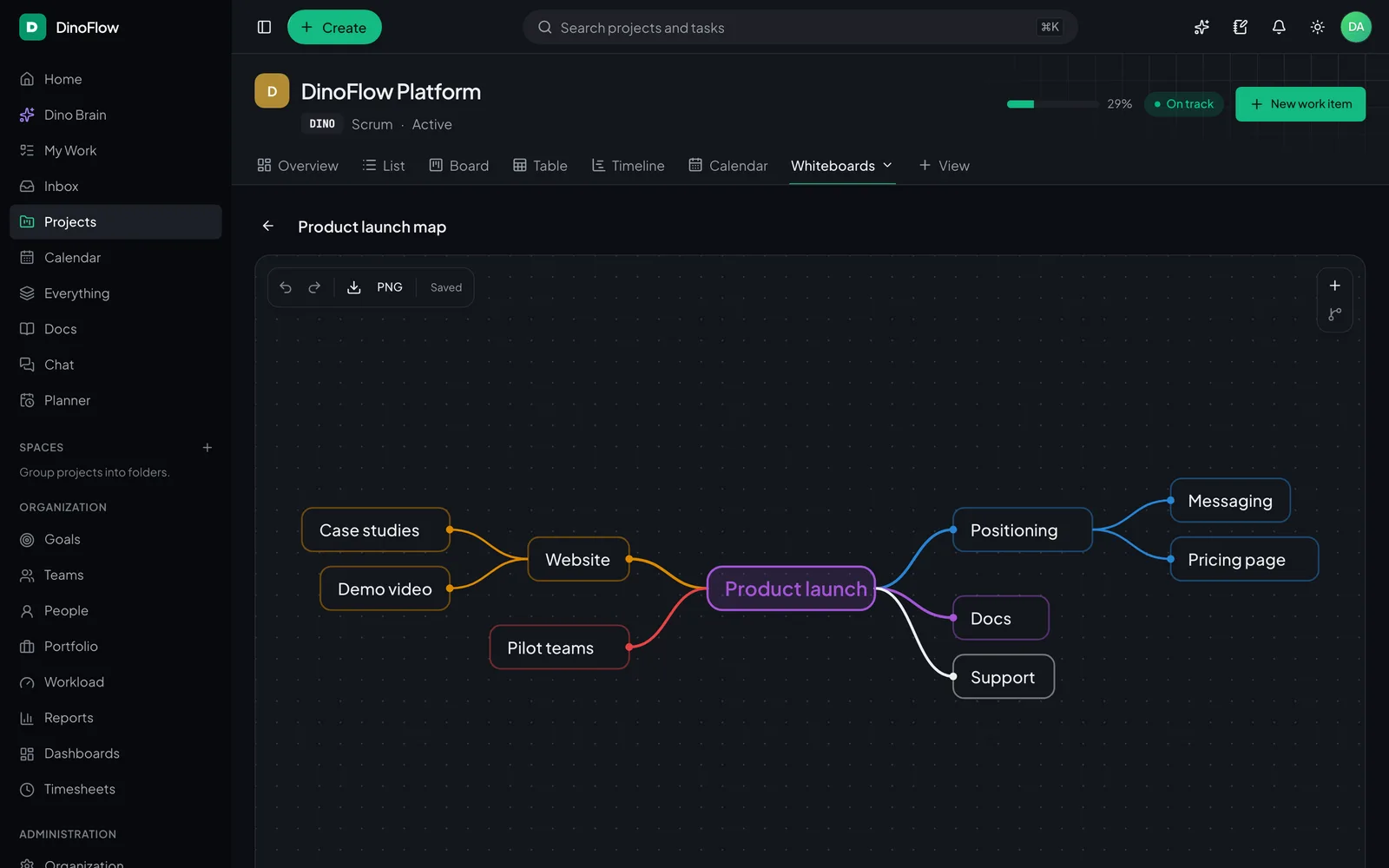Open the AI sparkle assistant icon
Image resolution: width=1389 pixels, height=868 pixels.
pyautogui.click(x=1201, y=27)
